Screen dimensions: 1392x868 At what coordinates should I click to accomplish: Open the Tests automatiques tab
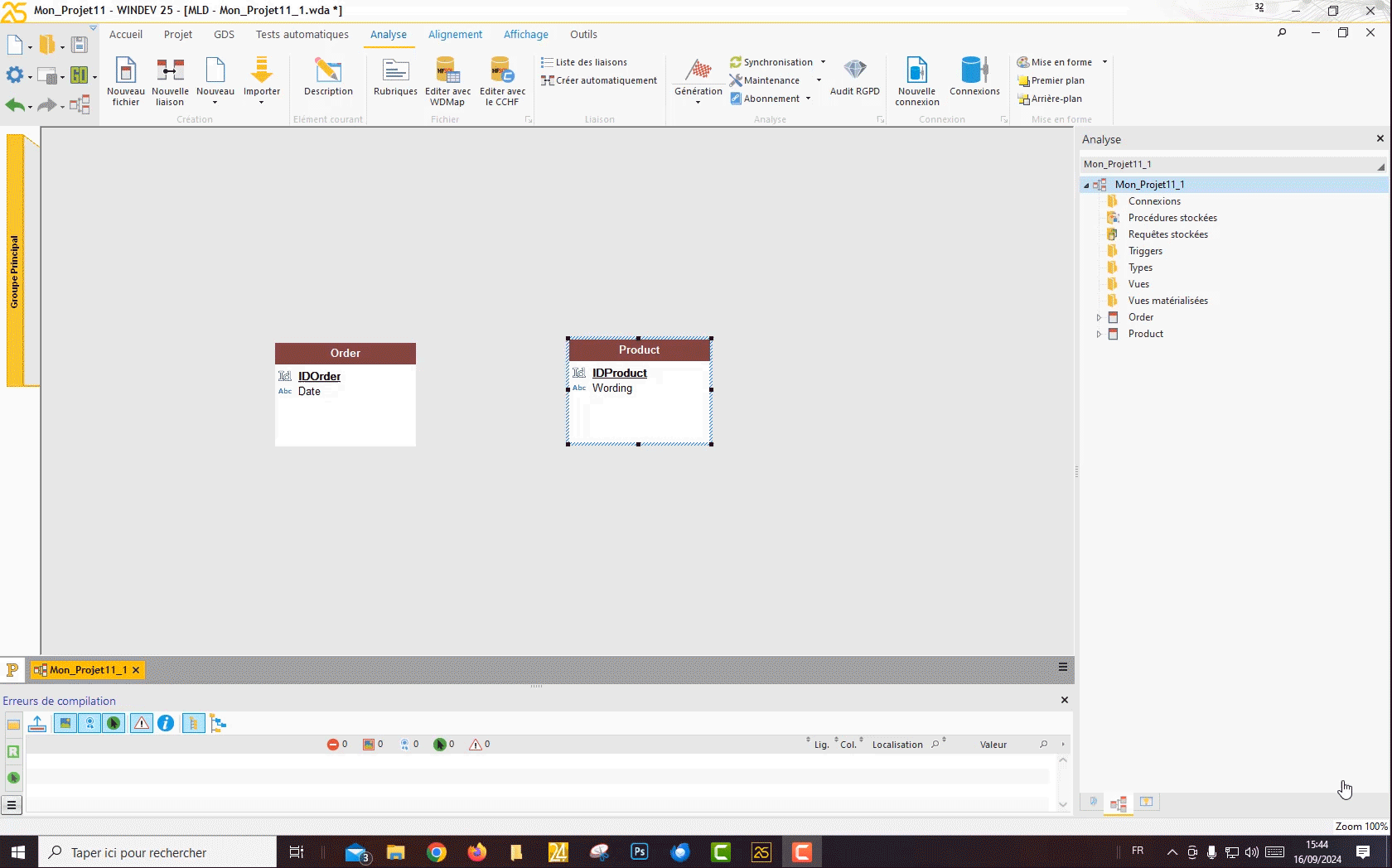(302, 35)
